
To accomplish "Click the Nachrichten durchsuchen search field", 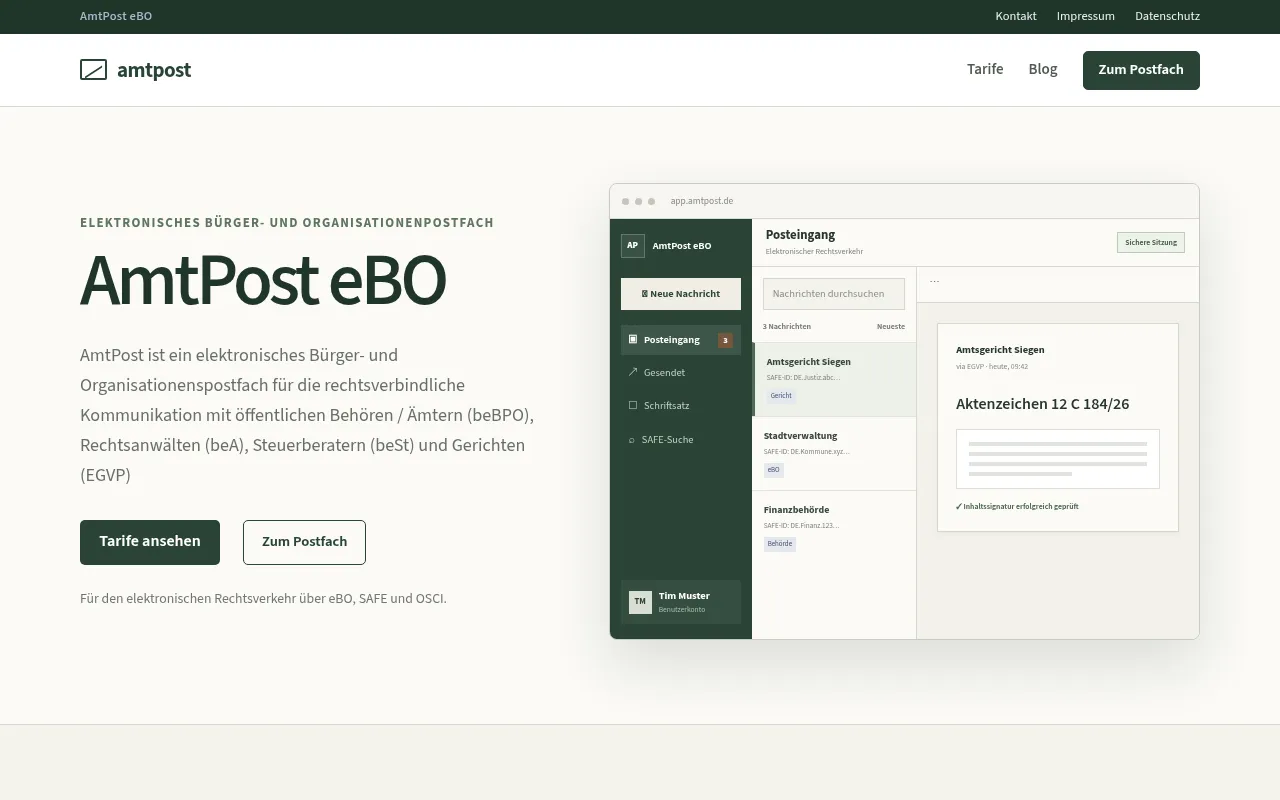I will (x=834, y=294).
